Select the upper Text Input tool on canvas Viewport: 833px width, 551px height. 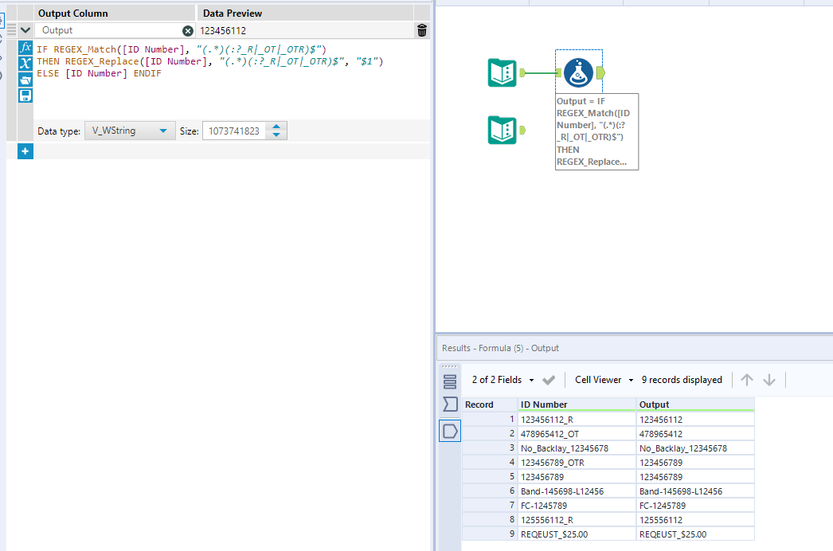point(502,73)
